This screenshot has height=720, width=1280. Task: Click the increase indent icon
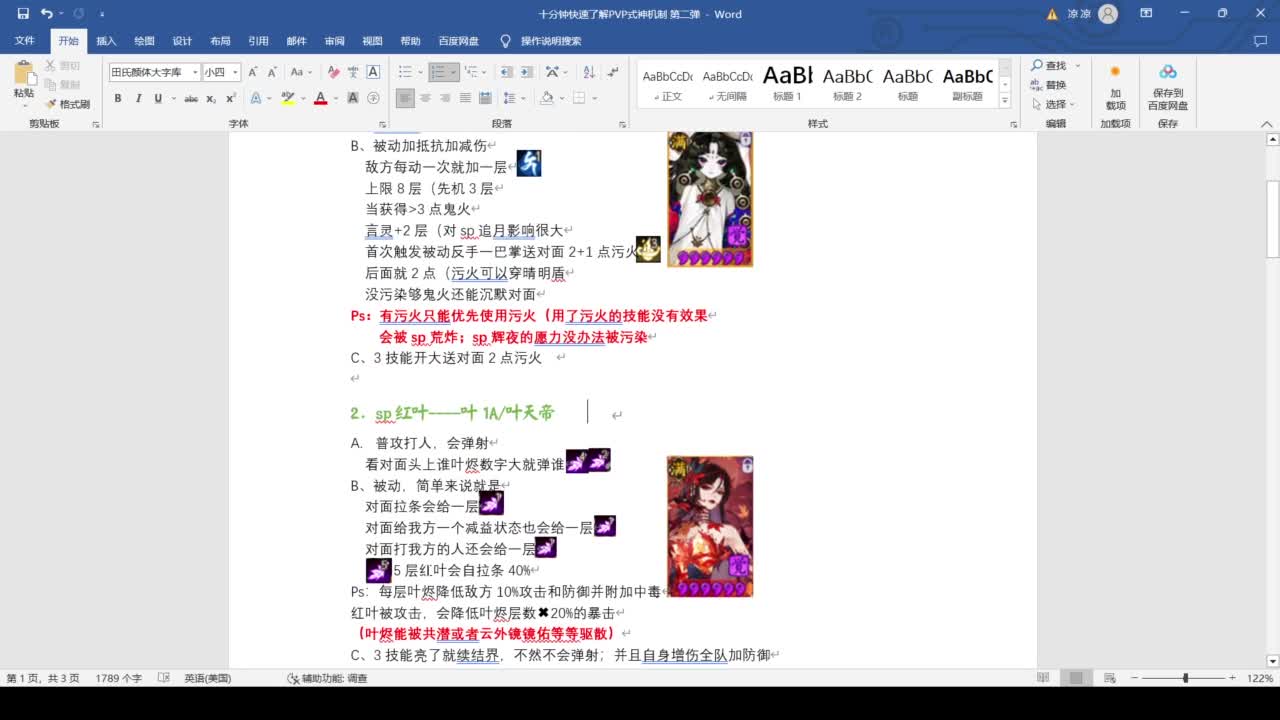point(526,72)
